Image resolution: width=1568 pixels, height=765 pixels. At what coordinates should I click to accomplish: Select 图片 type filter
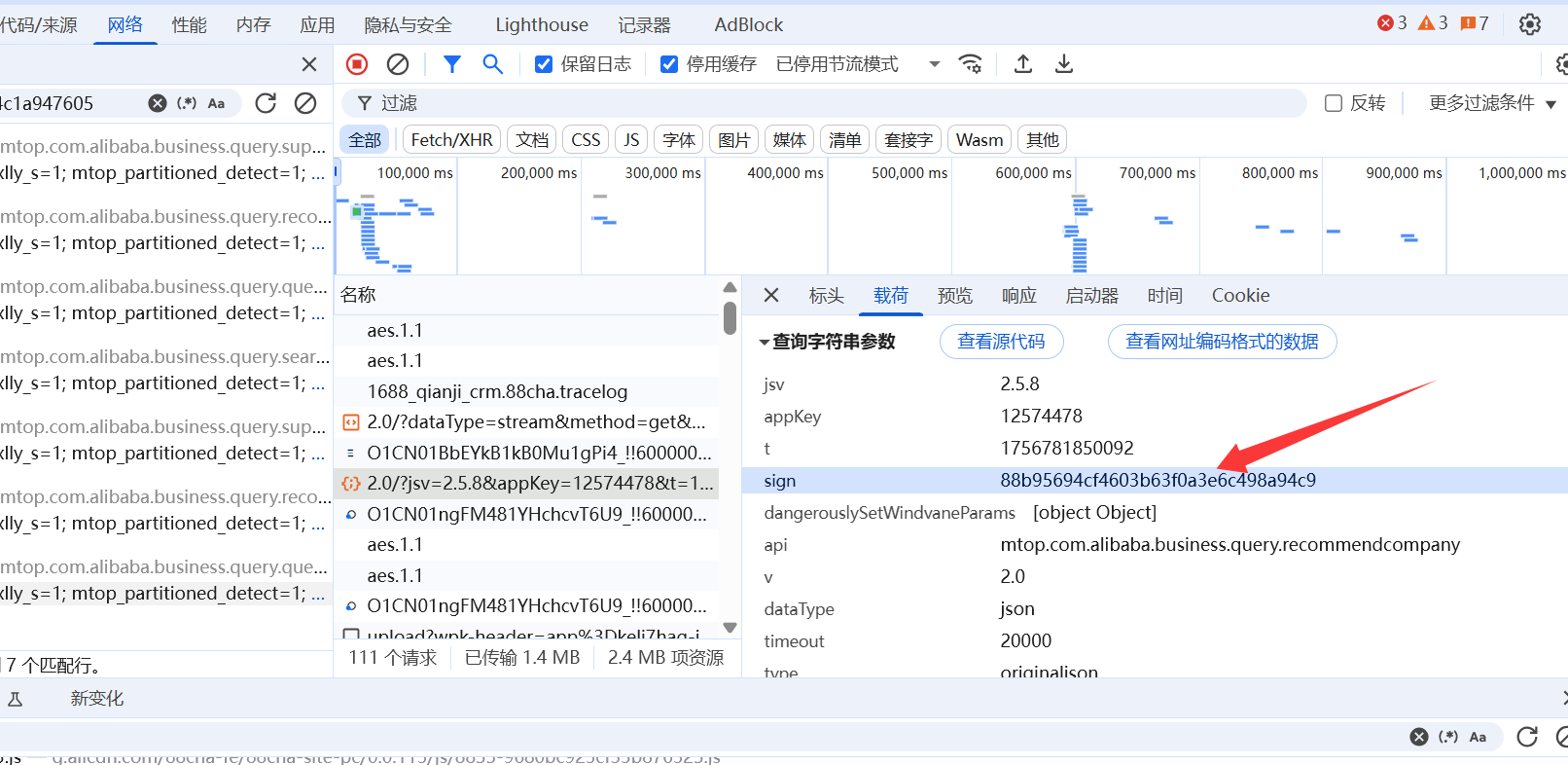734,140
